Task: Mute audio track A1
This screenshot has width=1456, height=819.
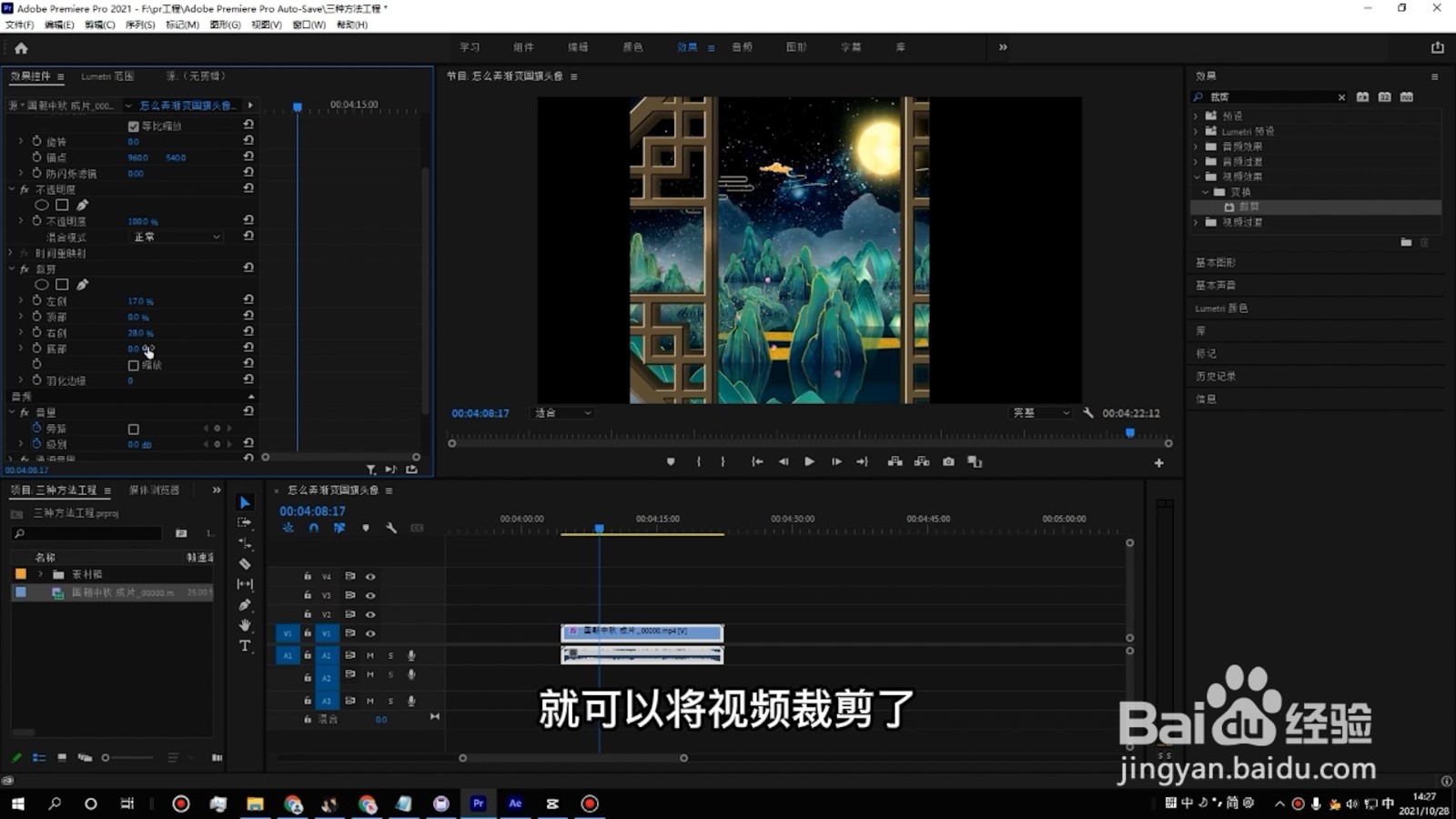Action: coord(370,655)
